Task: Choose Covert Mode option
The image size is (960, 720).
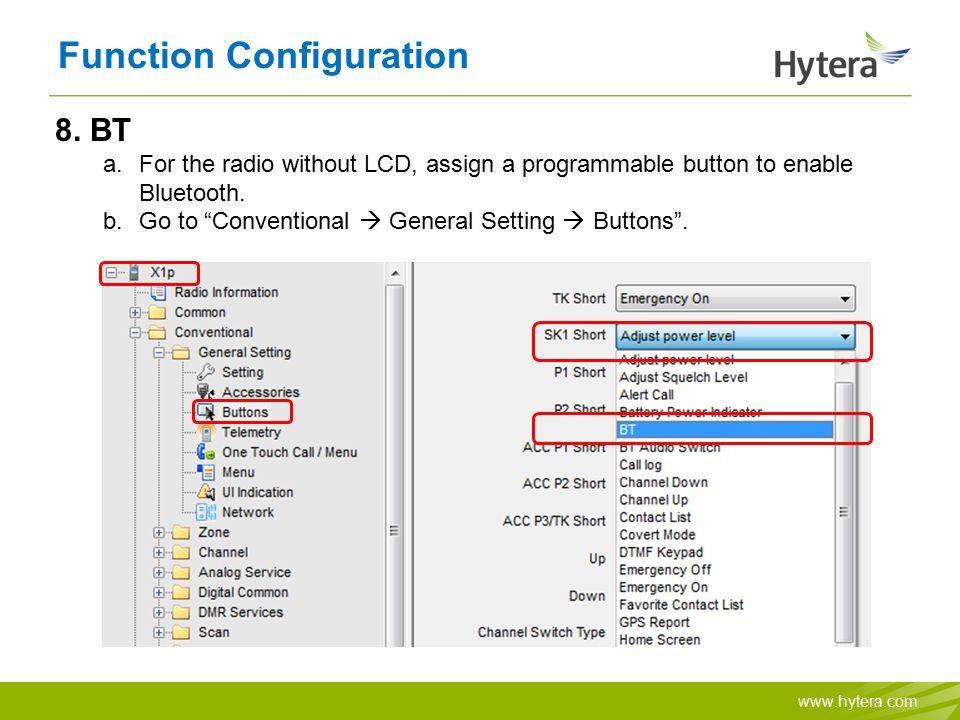Action: click(657, 535)
